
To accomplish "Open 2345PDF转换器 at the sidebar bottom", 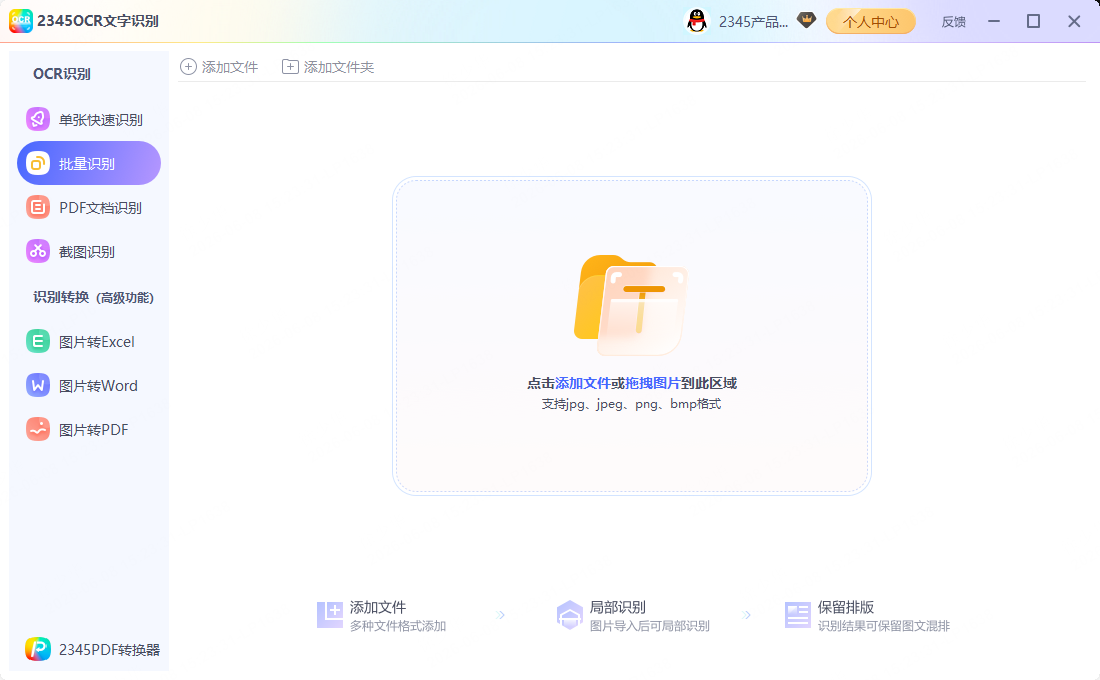I will click(x=92, y=649).
